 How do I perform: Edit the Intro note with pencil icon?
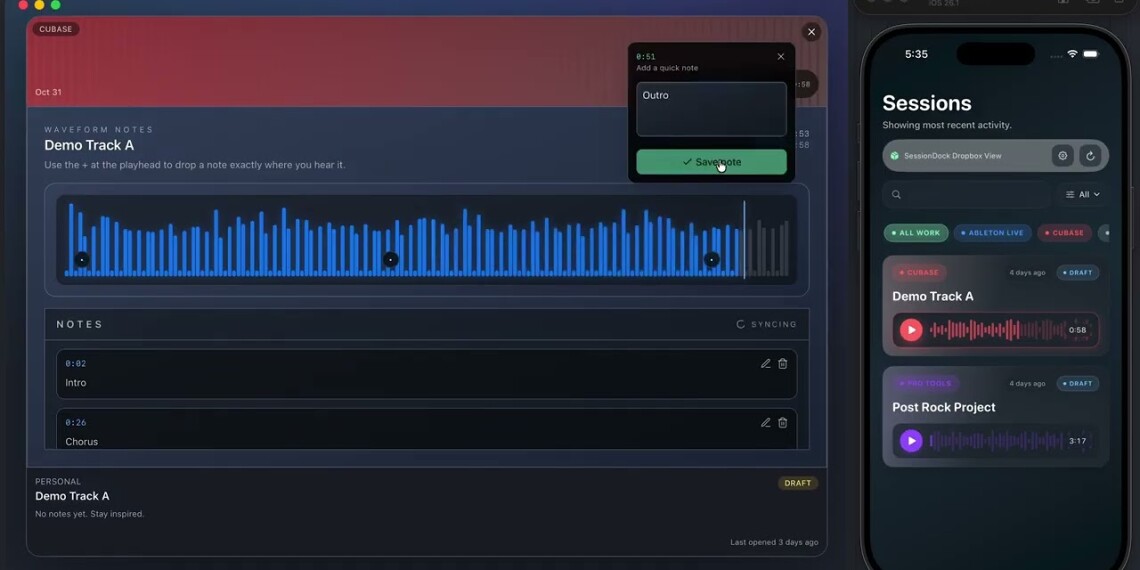765,364
